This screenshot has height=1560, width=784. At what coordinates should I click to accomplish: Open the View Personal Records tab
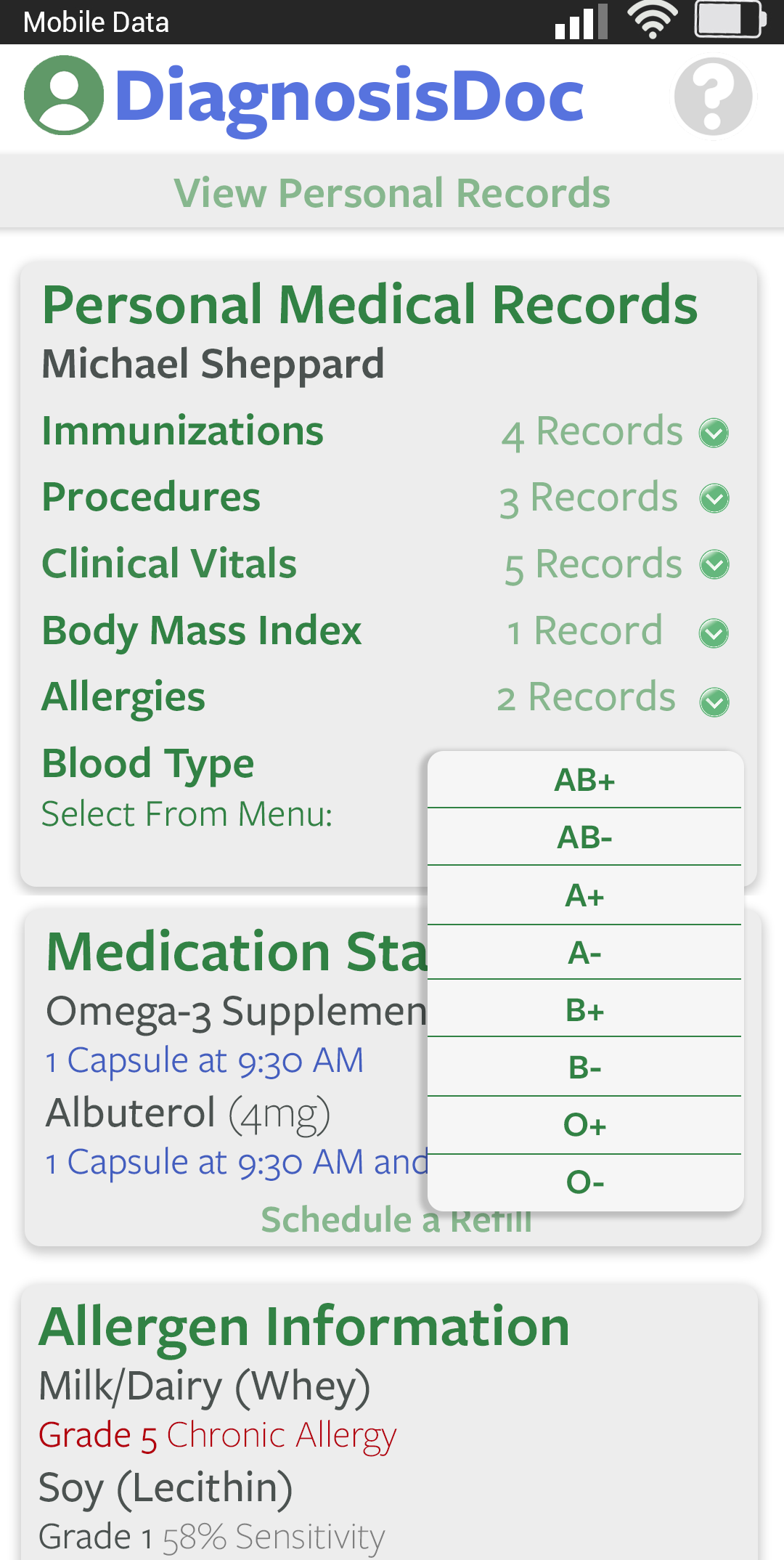[392, 193]
